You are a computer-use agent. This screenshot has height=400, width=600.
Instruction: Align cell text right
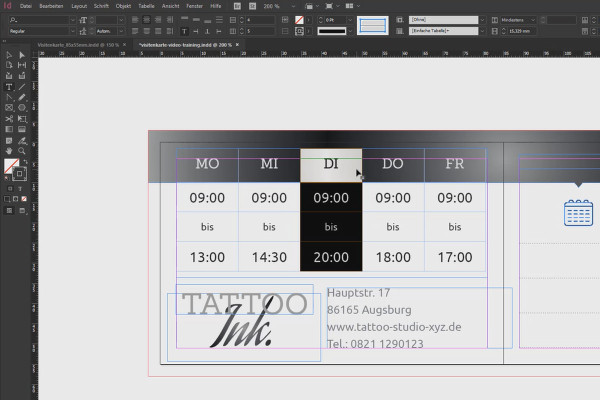pos(158,20)
